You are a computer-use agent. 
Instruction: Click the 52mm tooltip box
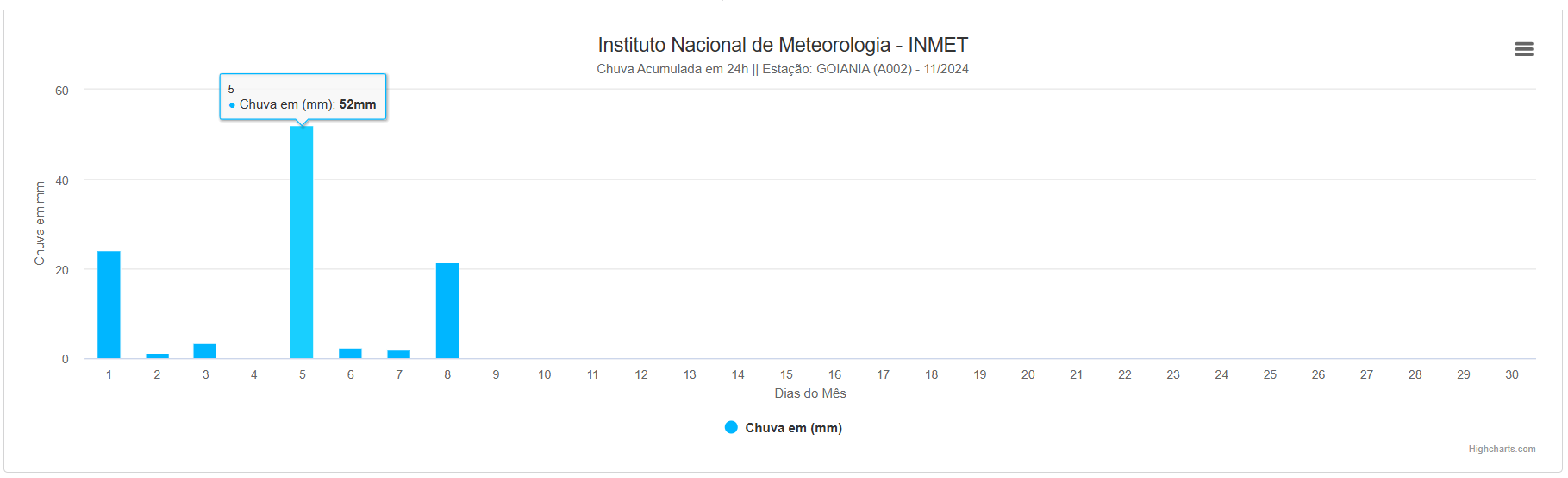[303, 97]
